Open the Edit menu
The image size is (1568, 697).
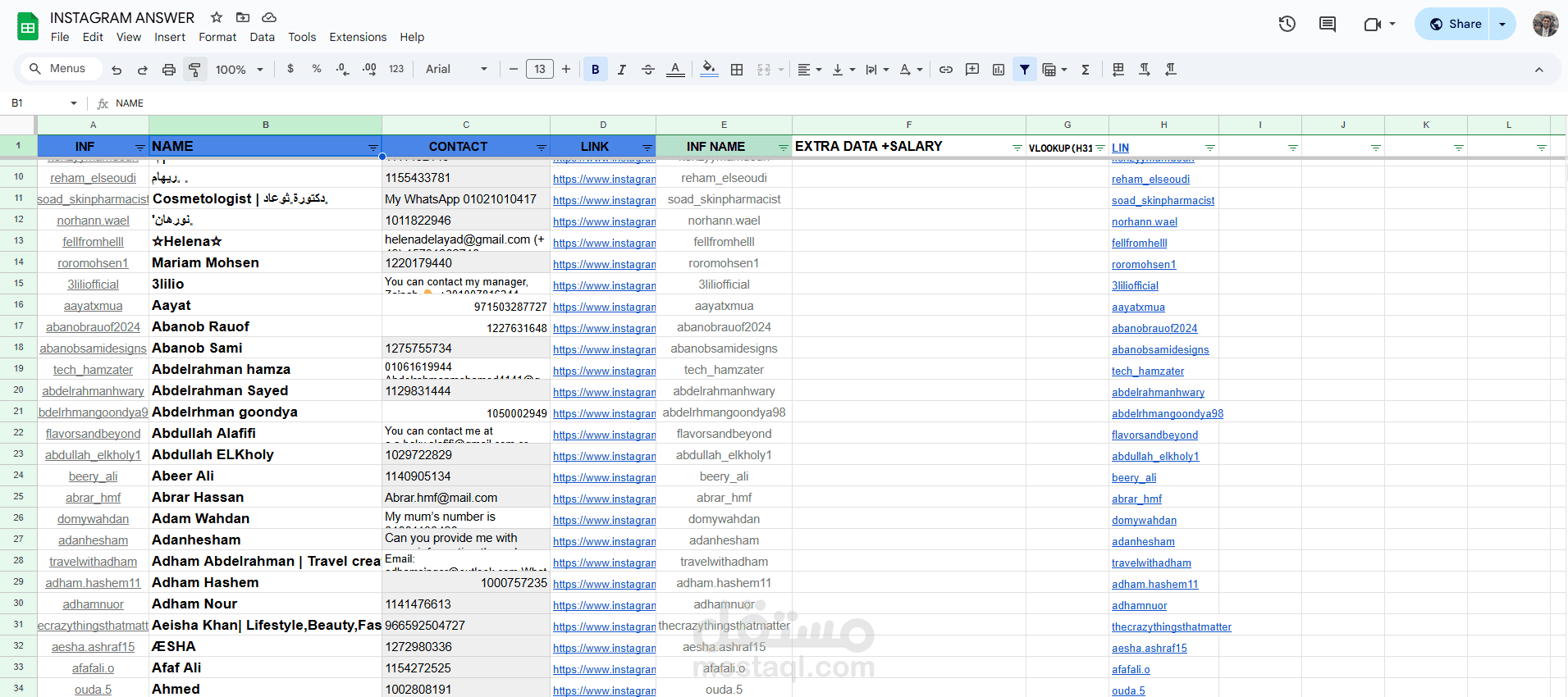[x=93, y=37]
